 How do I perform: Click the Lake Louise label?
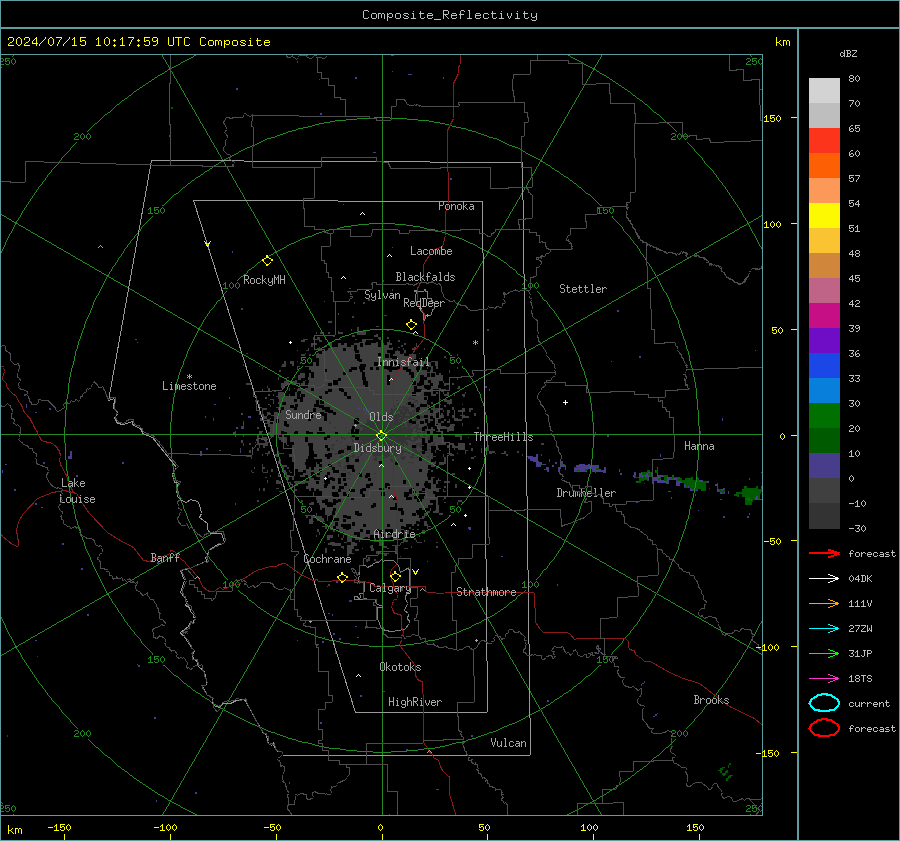tap(77, 491)
